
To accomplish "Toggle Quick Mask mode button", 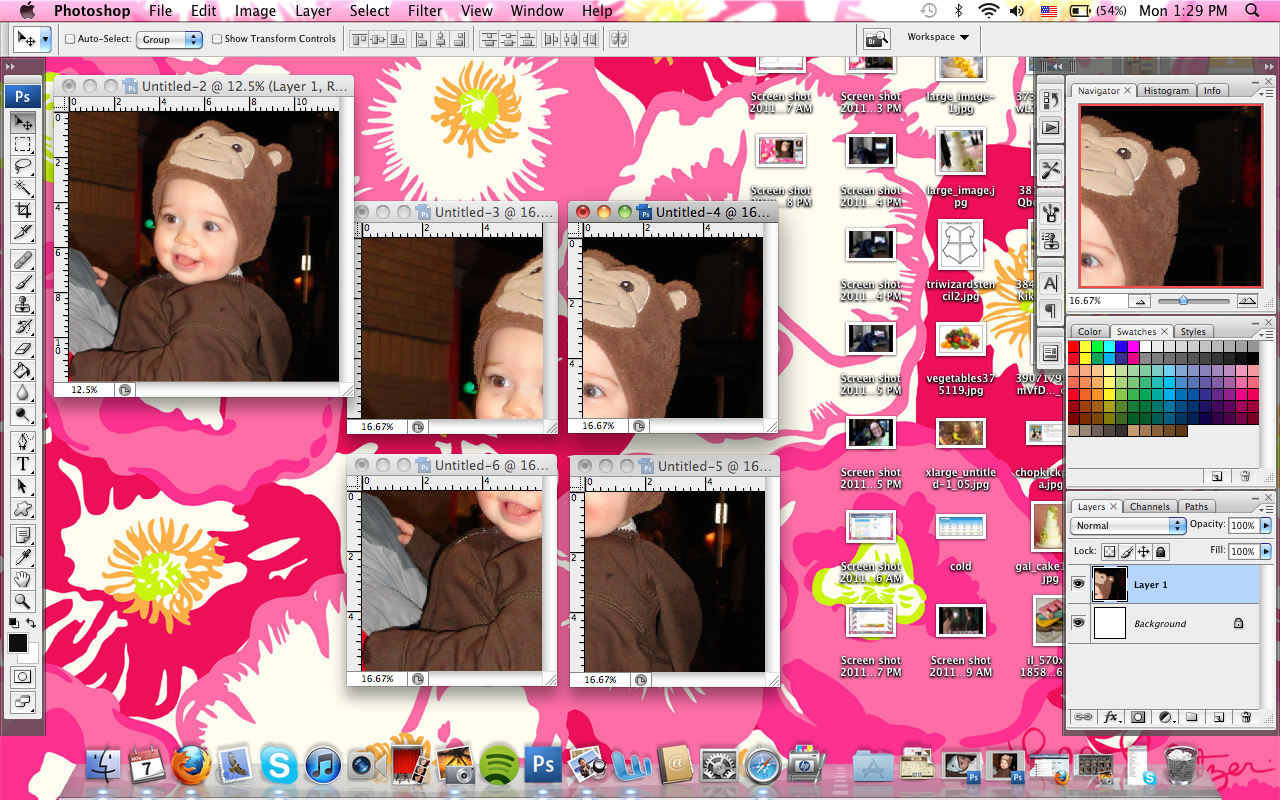I will (22, 676).
